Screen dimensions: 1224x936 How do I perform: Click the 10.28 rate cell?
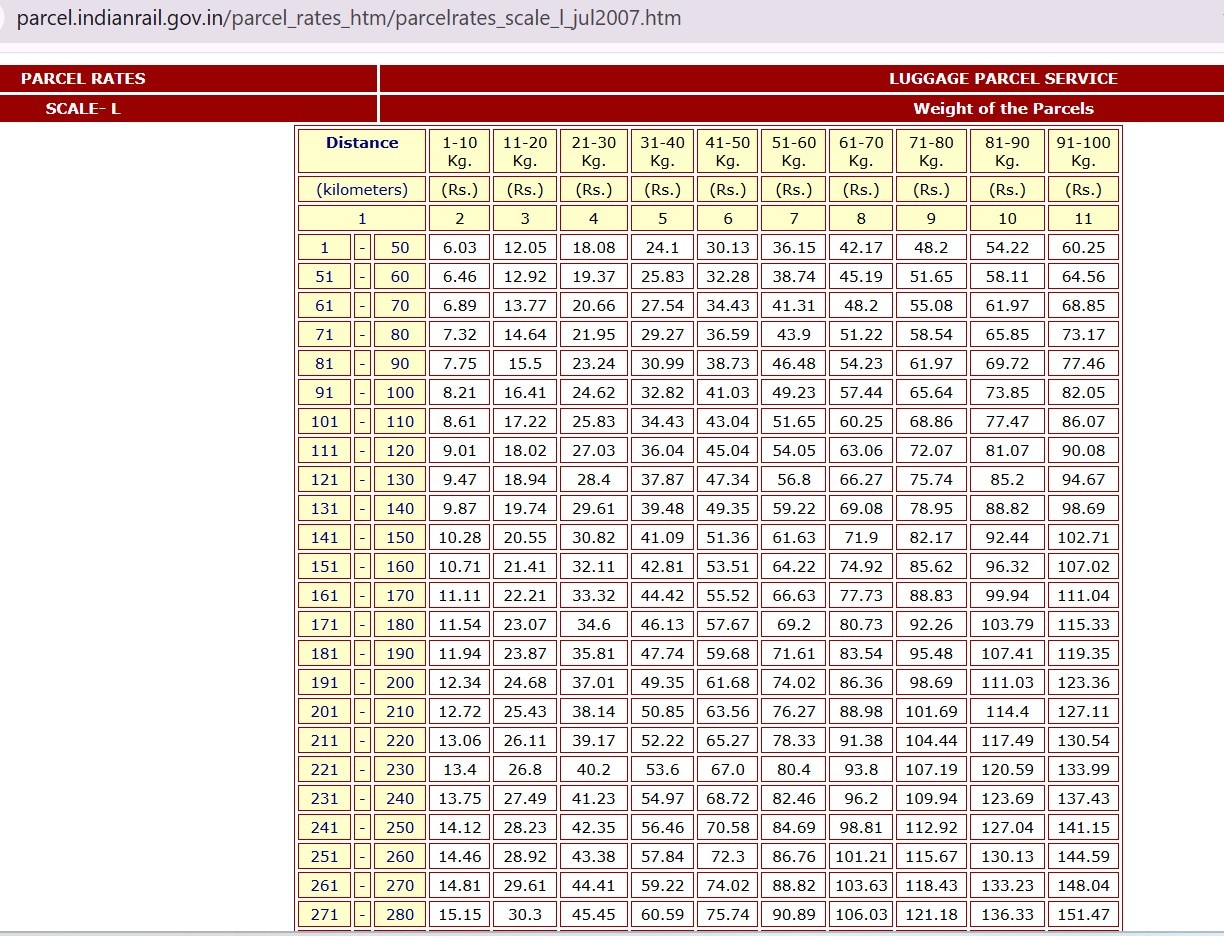(x=460, y=537)
